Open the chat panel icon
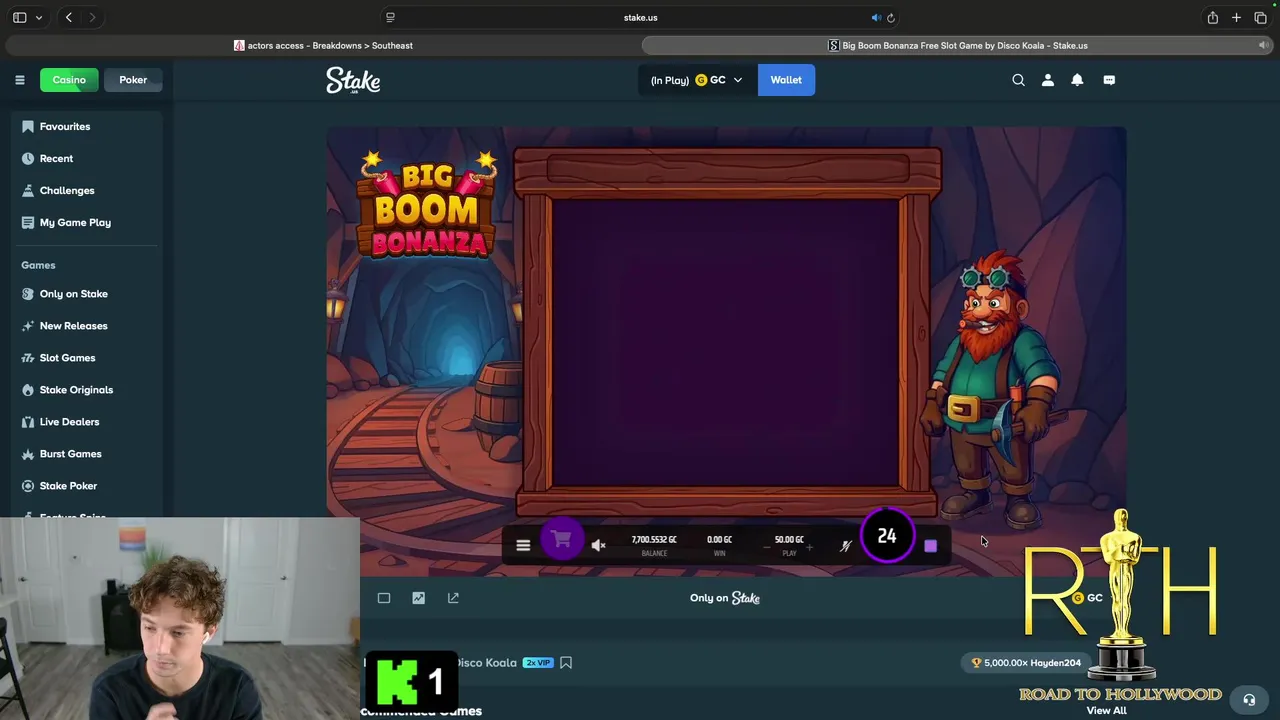 coord(1109,80)
